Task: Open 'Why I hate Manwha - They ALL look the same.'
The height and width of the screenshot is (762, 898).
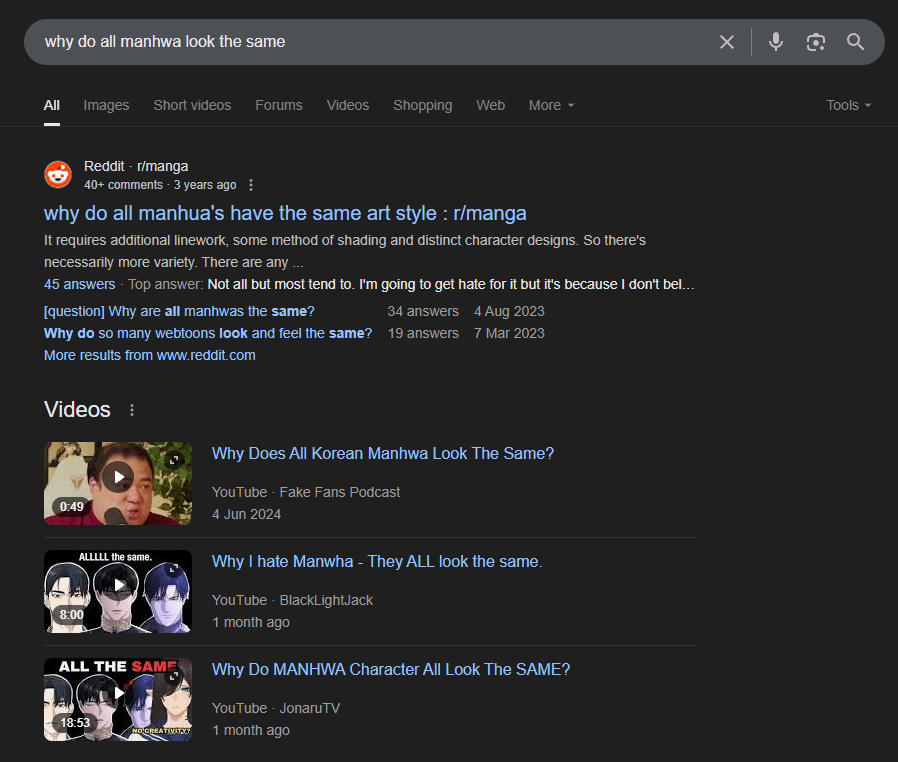Action: click(377, 562)
